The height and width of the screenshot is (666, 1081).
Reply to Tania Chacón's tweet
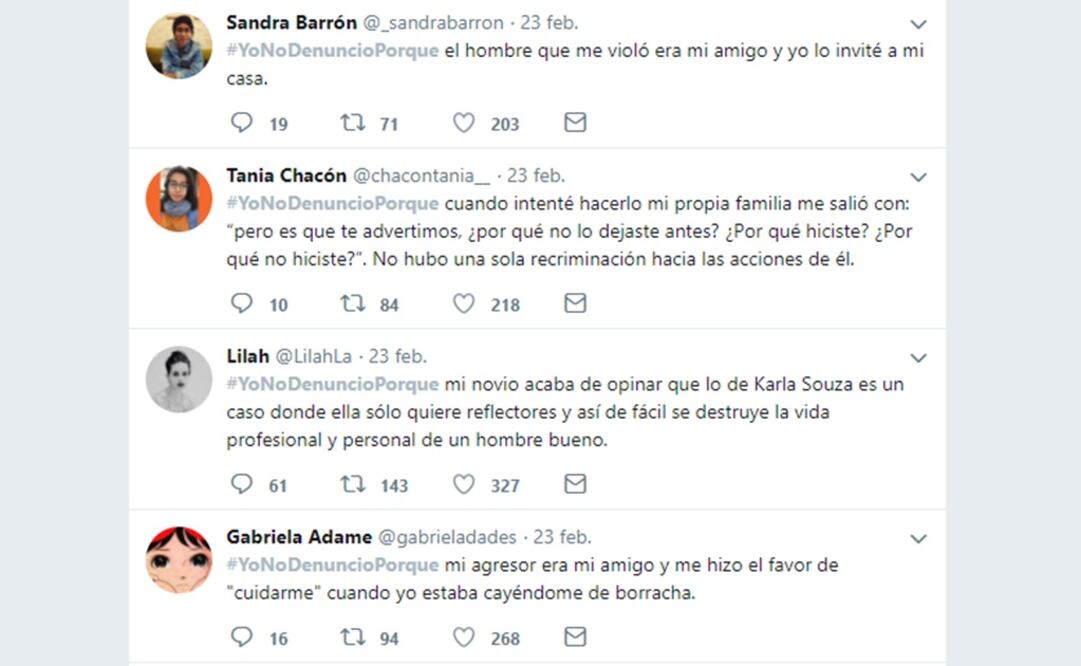pyautogui.click(x=242, y=303)
